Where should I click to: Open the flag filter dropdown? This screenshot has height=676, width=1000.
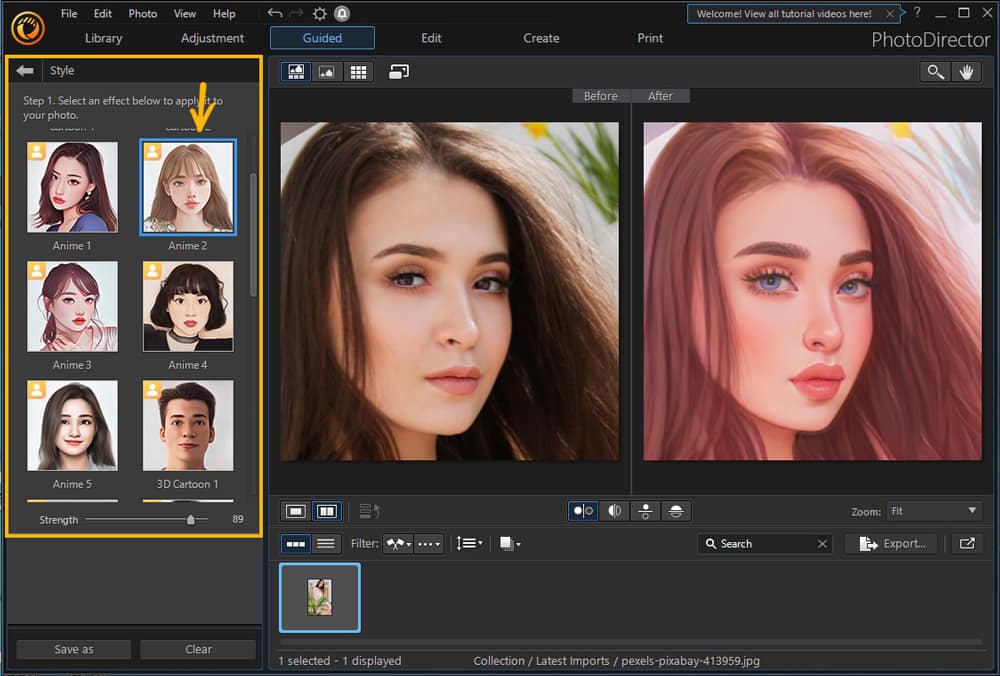398,543
